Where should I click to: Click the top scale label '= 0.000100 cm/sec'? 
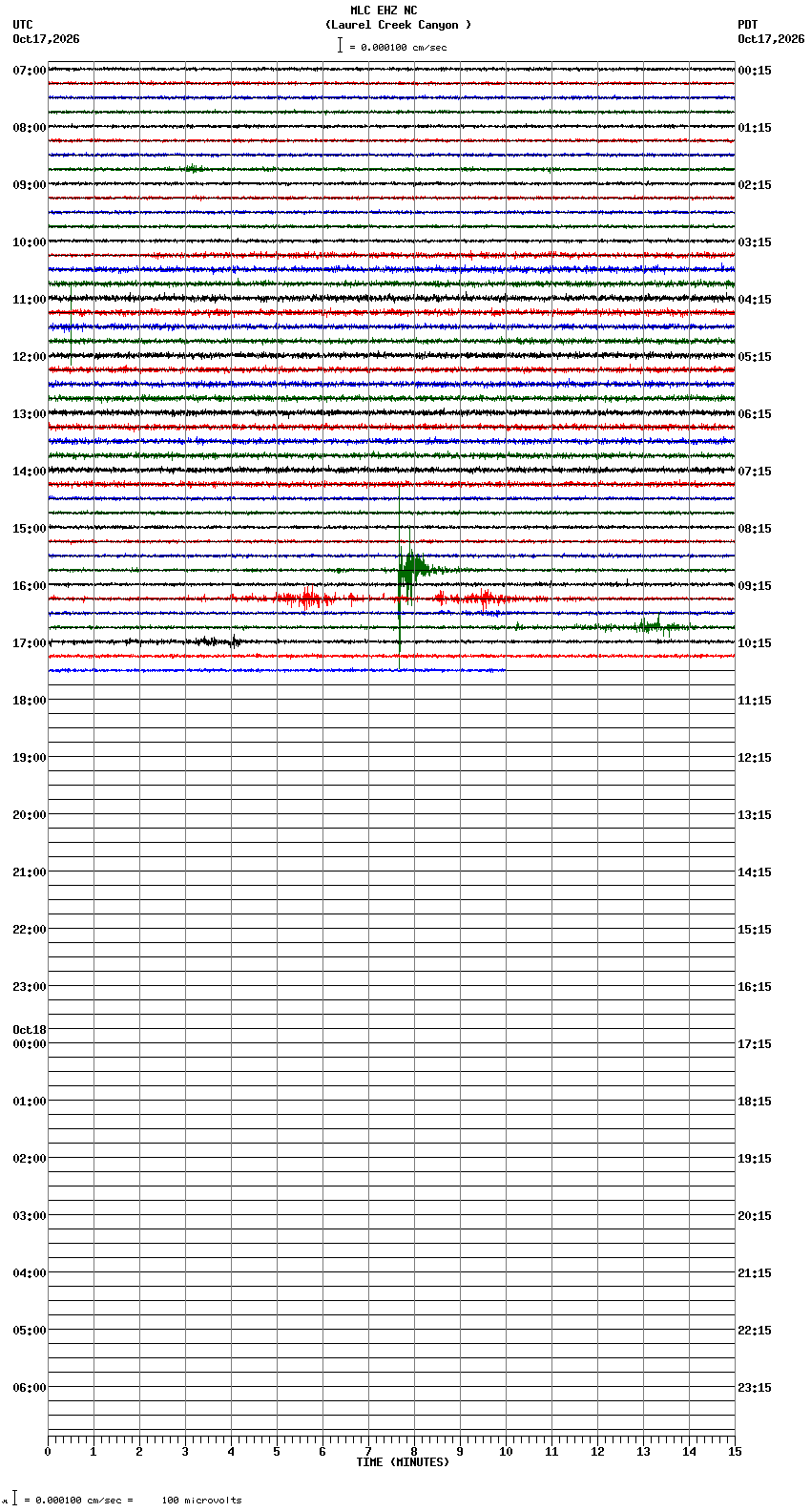(398, 47)
